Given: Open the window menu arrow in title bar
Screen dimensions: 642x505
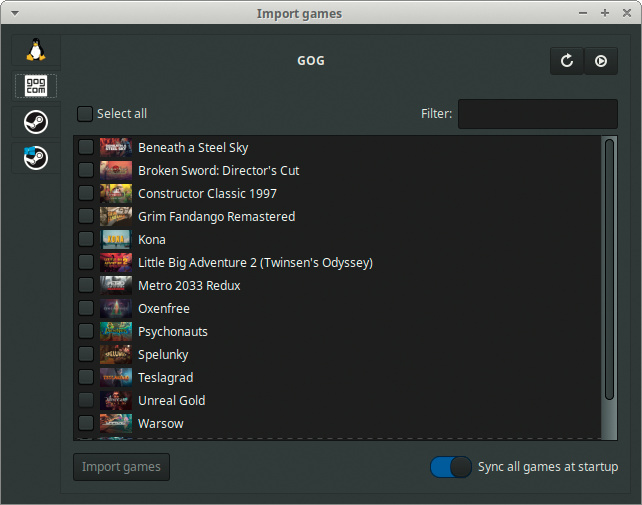Looking at the screenshot, I should tap(12, 13).
